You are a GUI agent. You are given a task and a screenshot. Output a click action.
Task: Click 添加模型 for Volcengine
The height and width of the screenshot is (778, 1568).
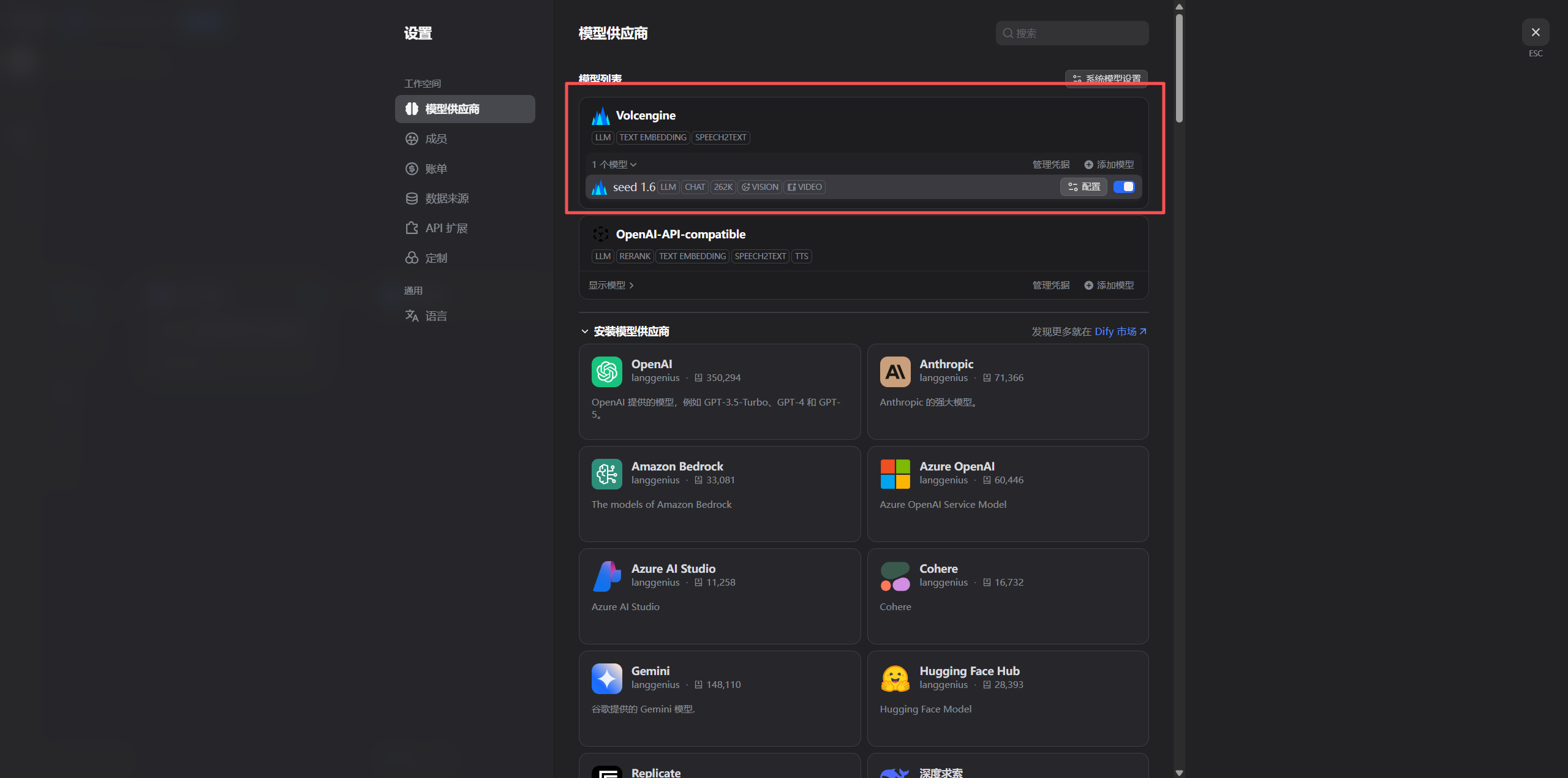coord(1109,164)
